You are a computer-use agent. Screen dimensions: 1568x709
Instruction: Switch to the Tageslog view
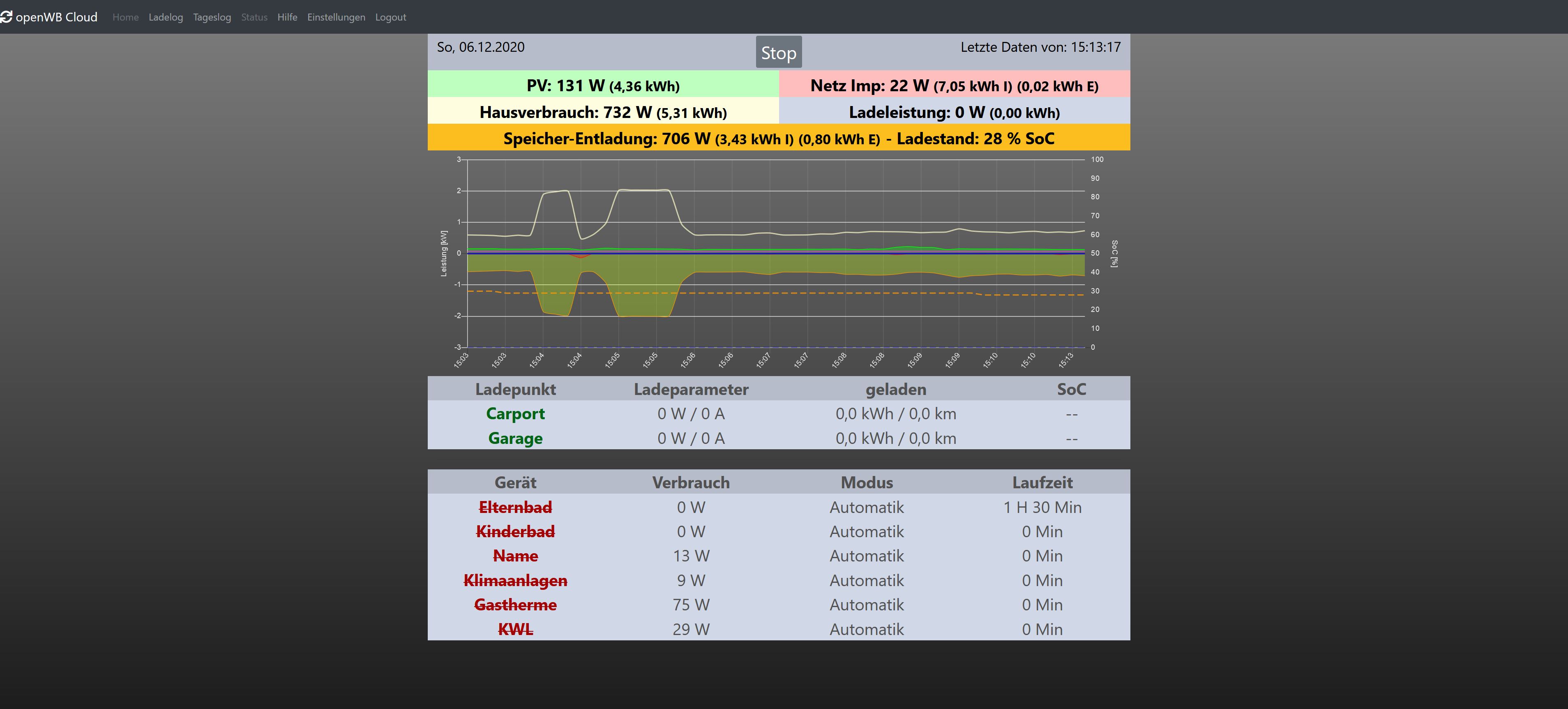point(212,17)
